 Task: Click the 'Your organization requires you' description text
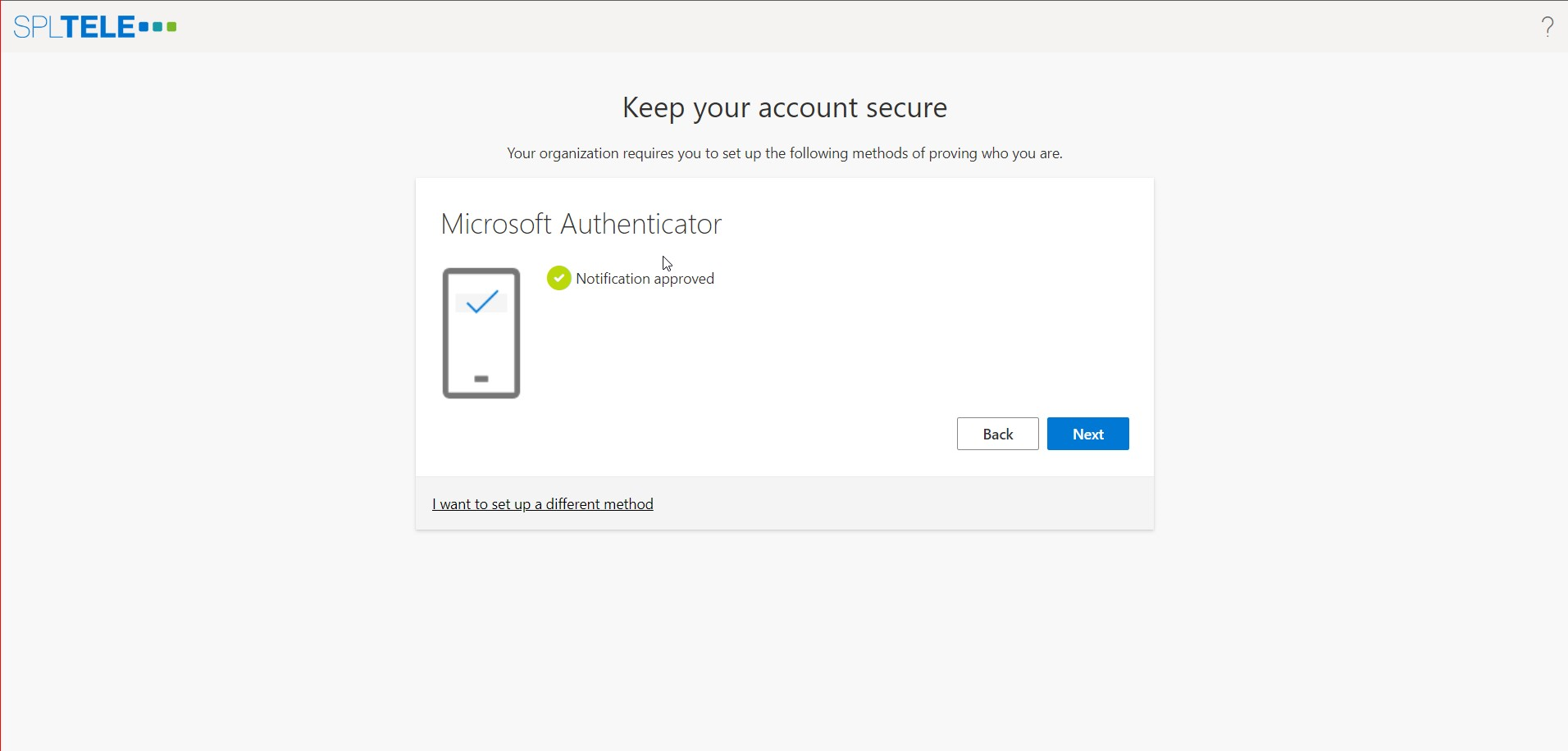tap(785, 153)
